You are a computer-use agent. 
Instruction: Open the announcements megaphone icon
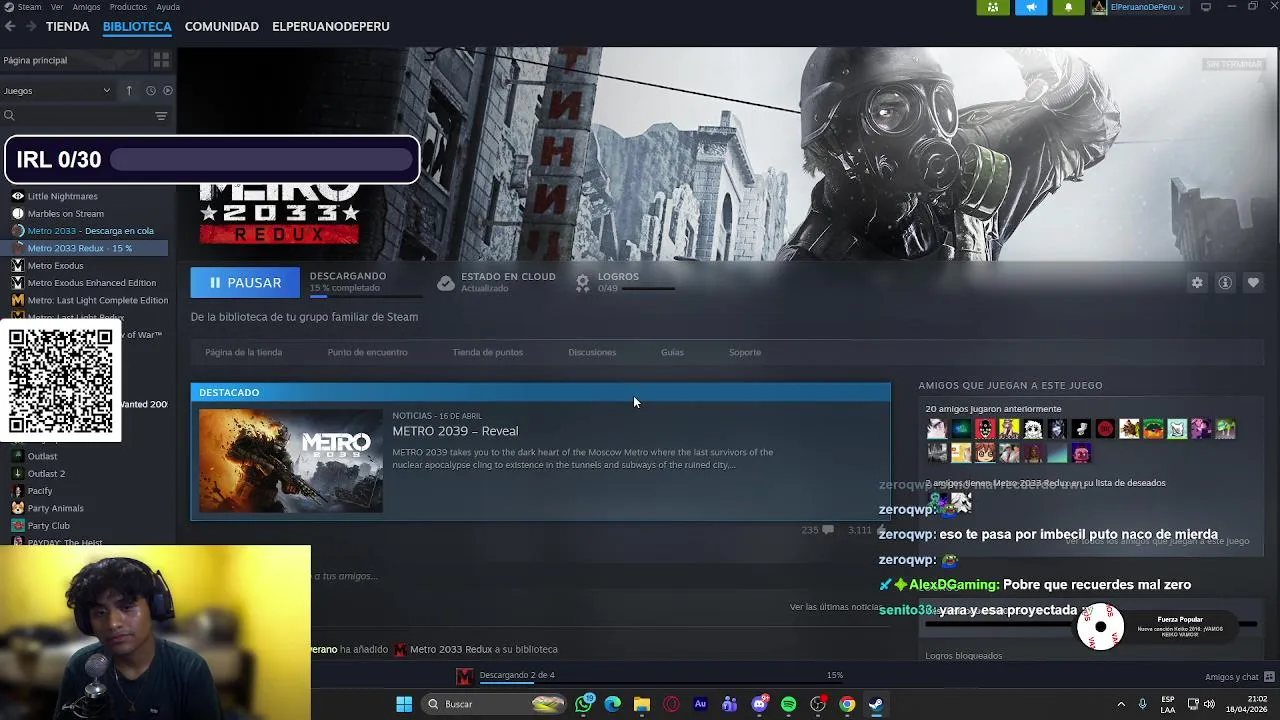(x=1030, y=7)
